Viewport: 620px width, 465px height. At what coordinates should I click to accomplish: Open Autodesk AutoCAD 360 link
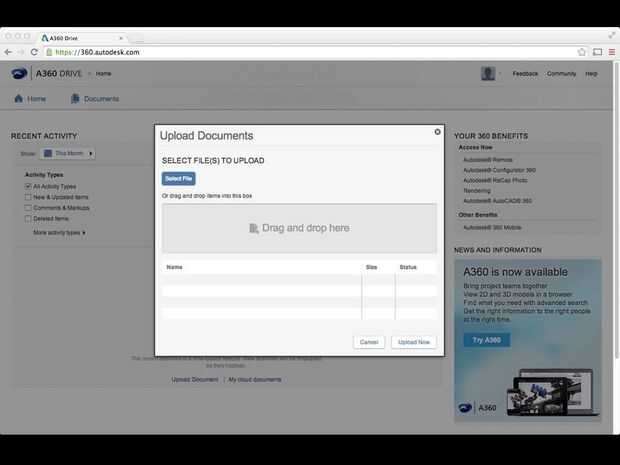pos(497,201)
